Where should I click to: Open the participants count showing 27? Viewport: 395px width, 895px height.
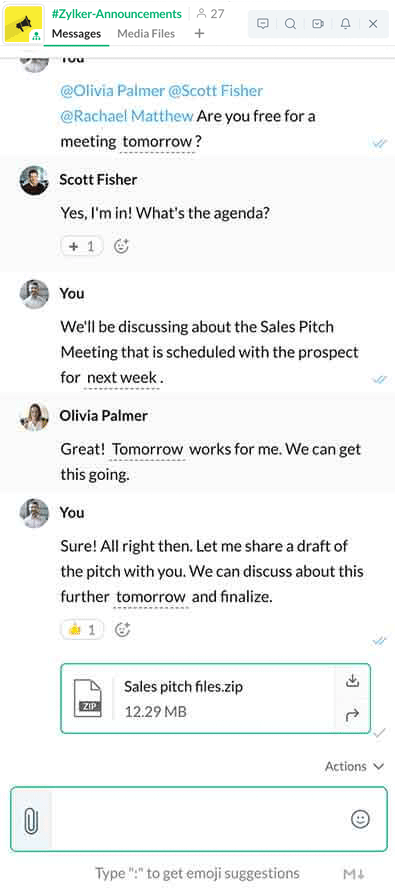[x=210, y=14]
